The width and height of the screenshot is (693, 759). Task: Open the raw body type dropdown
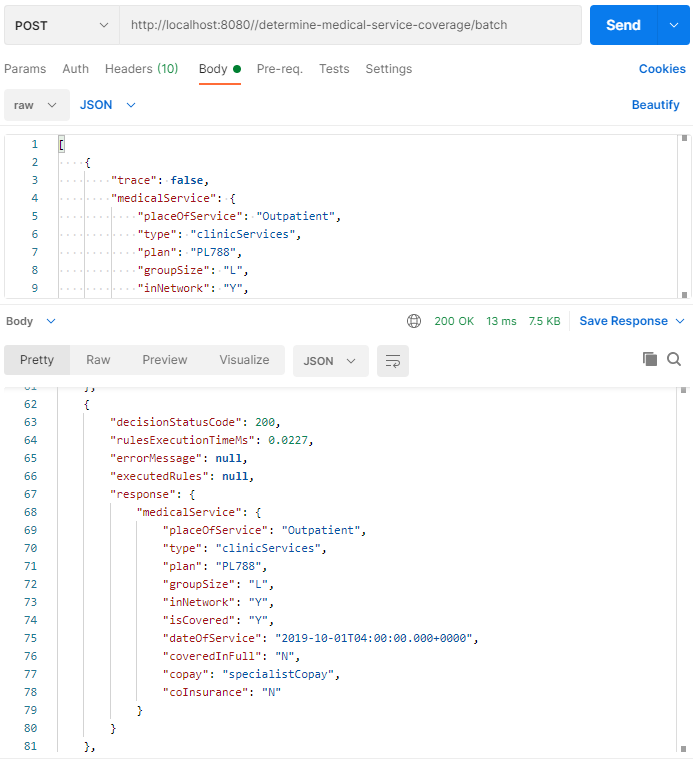click(37, 105)
